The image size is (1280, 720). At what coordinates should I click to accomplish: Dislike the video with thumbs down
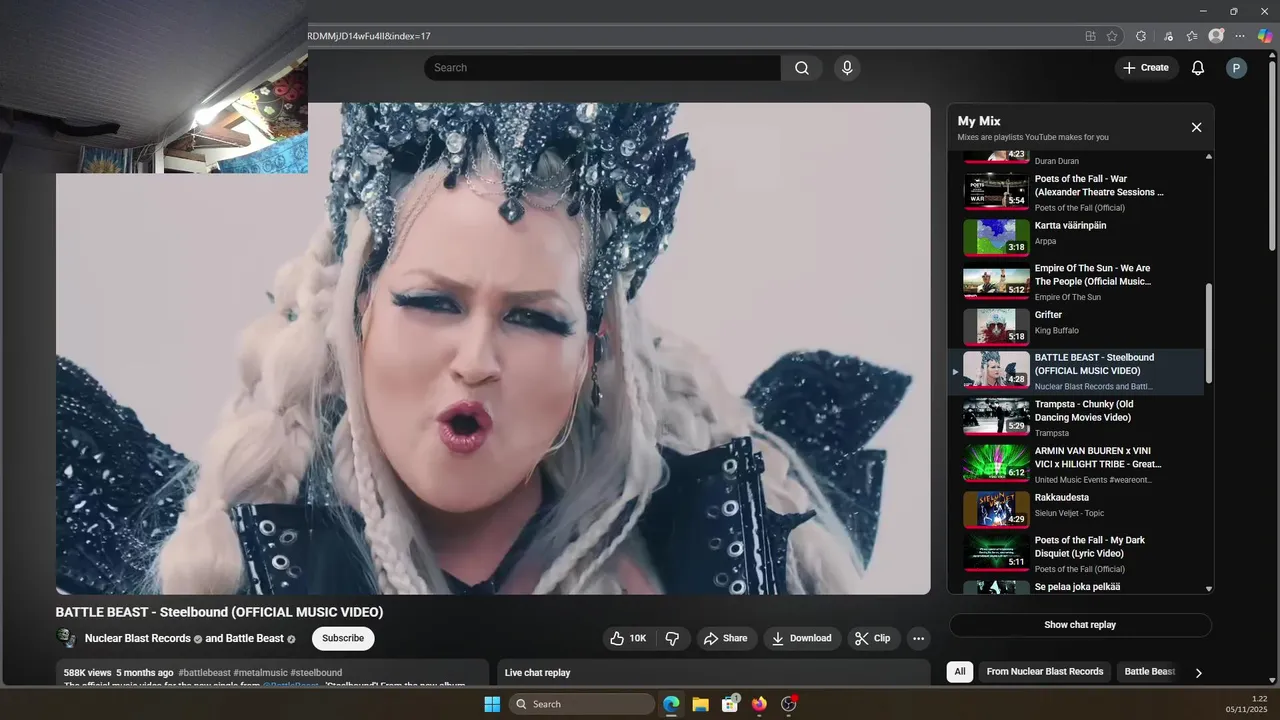click(672, 638)
